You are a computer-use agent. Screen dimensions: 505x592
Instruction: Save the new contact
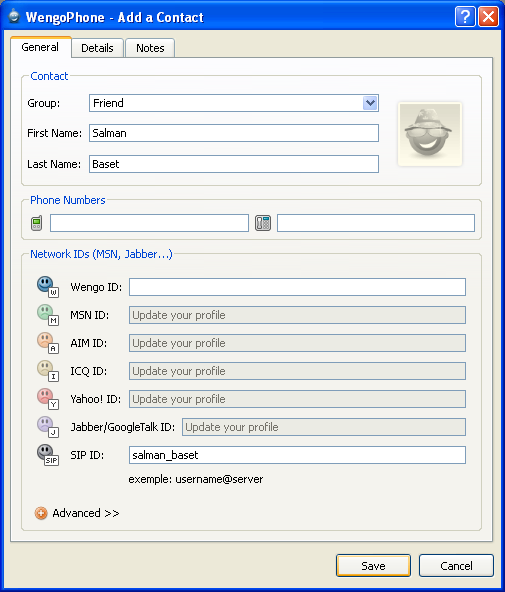point(373,566)
